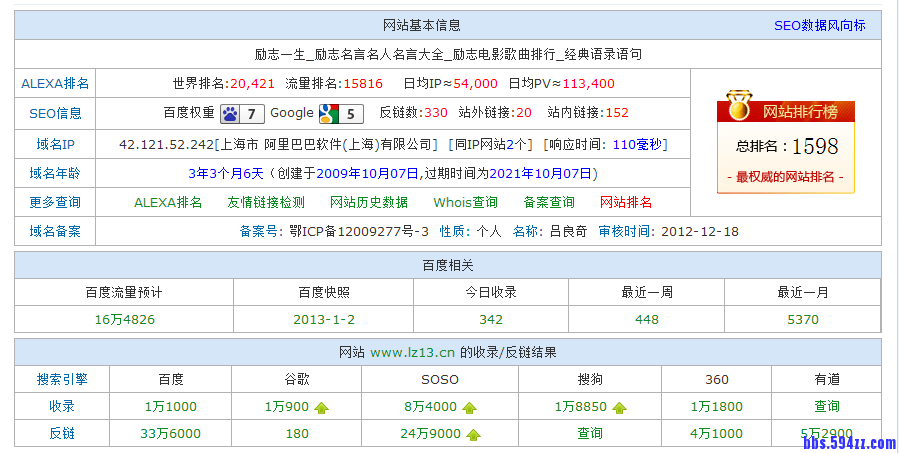Click domain age 3年3个月6天
Image resolution: width=899 pixels, height=453 pixels.
point(226,173)
